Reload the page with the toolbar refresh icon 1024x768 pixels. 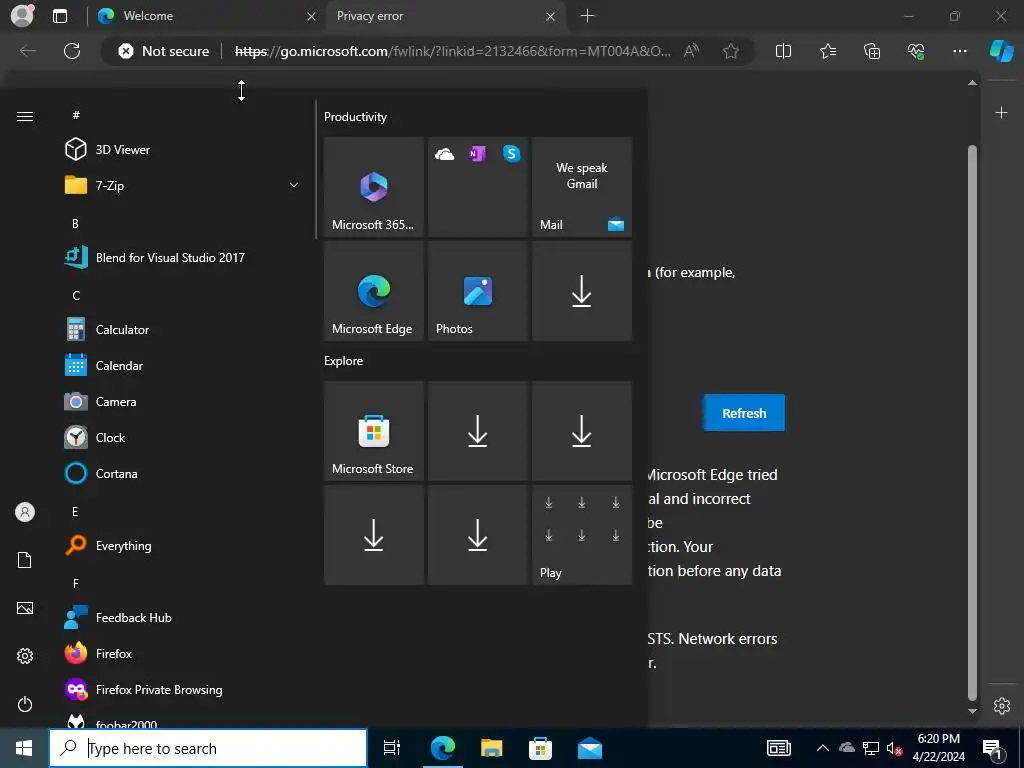[x=72, y=51]
